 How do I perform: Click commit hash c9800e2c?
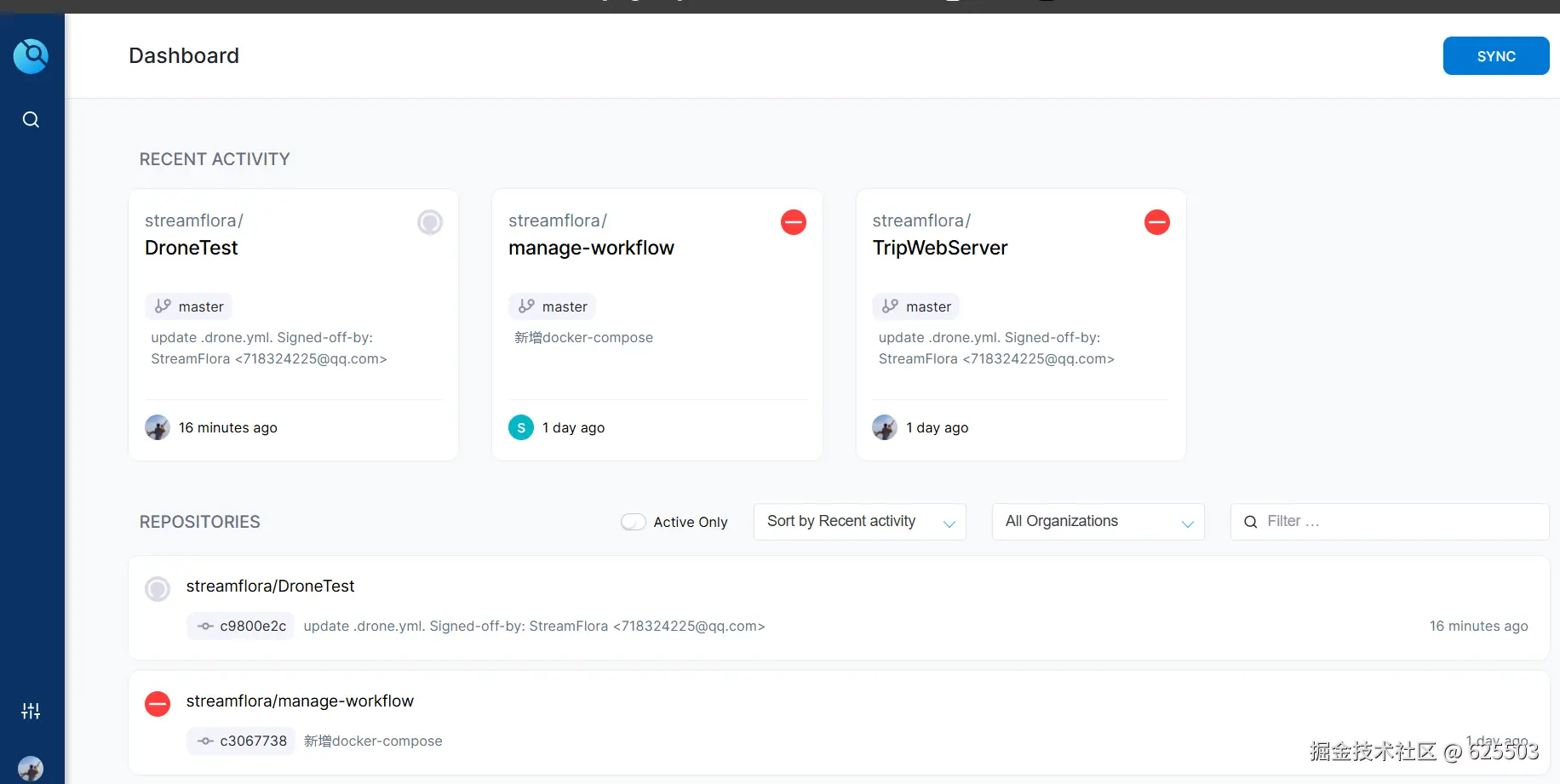(x=253, y=626)
